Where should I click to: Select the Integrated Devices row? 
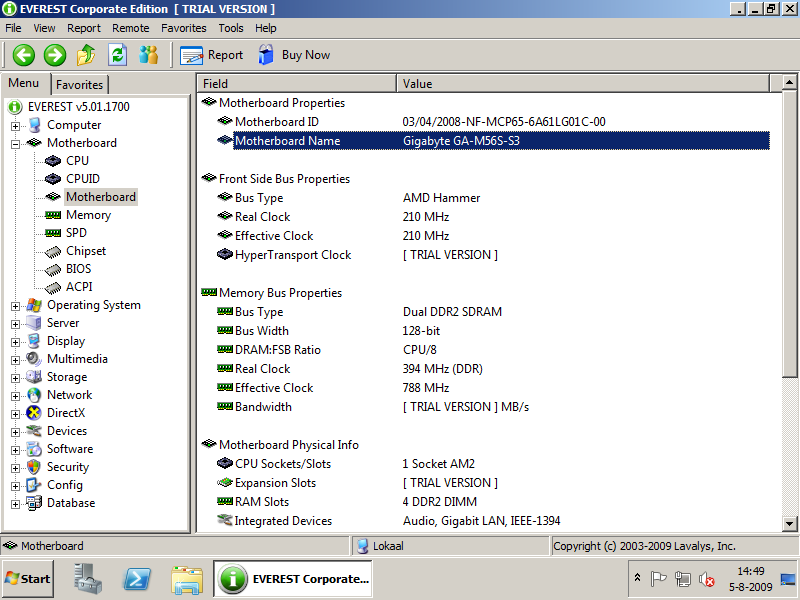485,520
